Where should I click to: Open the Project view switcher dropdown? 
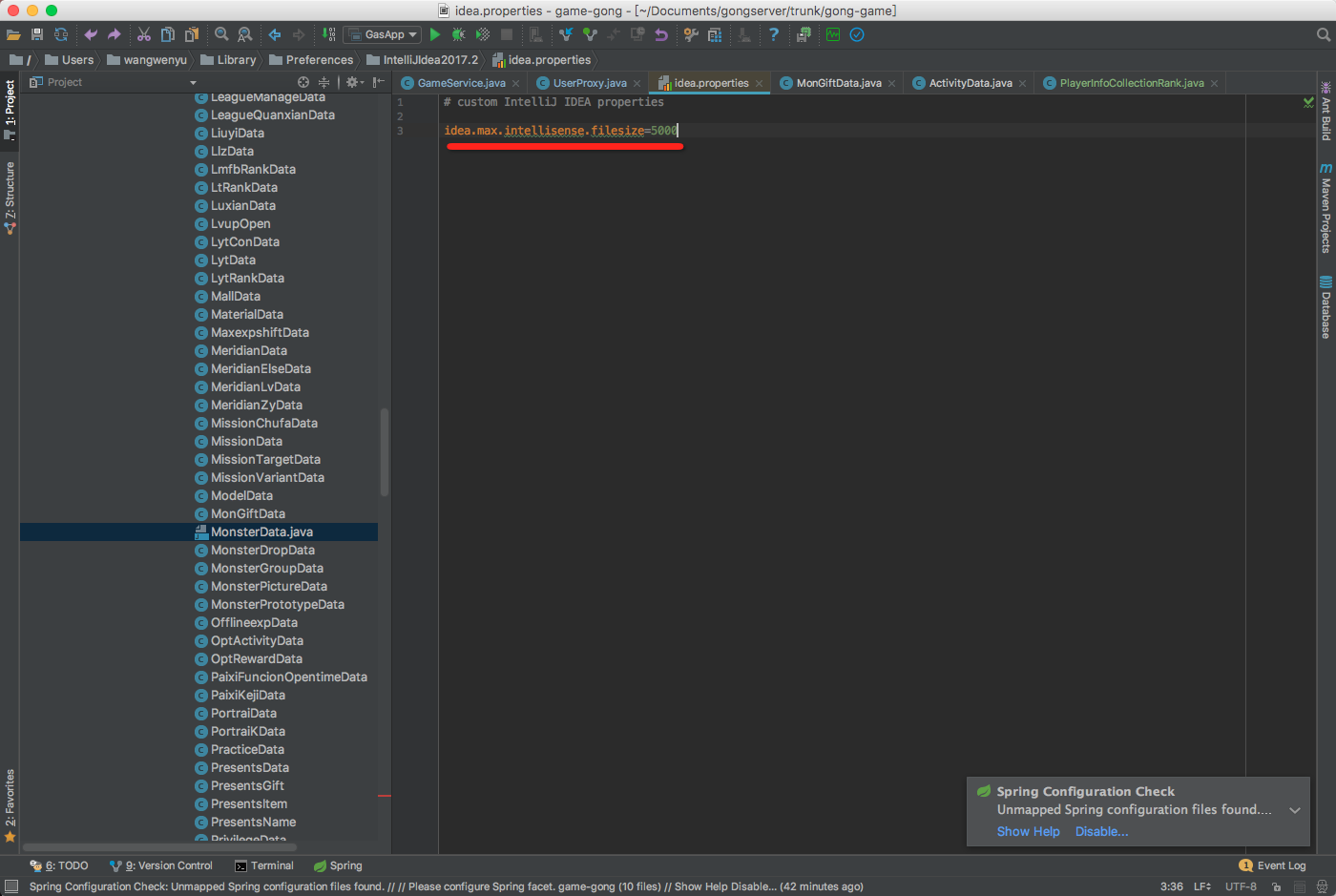pos(193,82)
